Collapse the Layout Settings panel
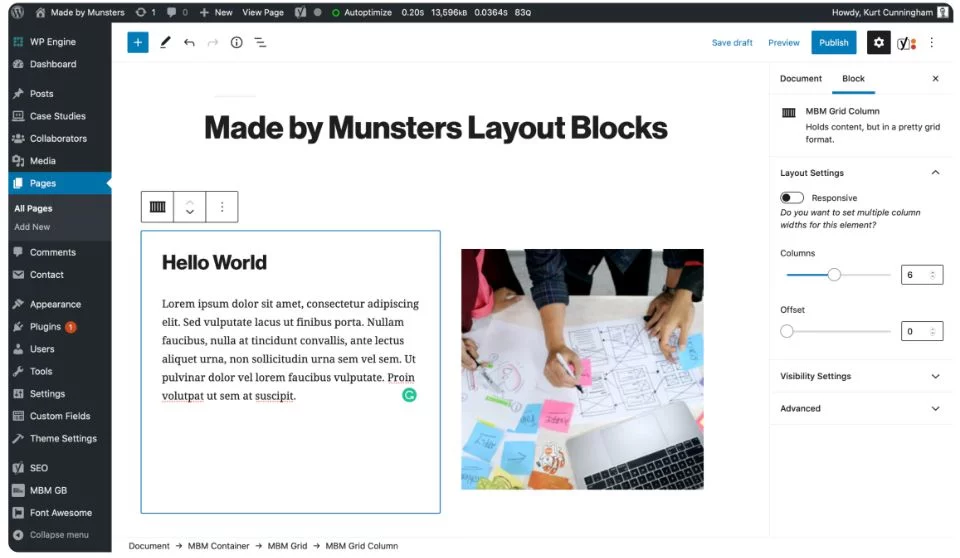Image resolution: width=960 pixels, height=558 pixels. point(935,173)
